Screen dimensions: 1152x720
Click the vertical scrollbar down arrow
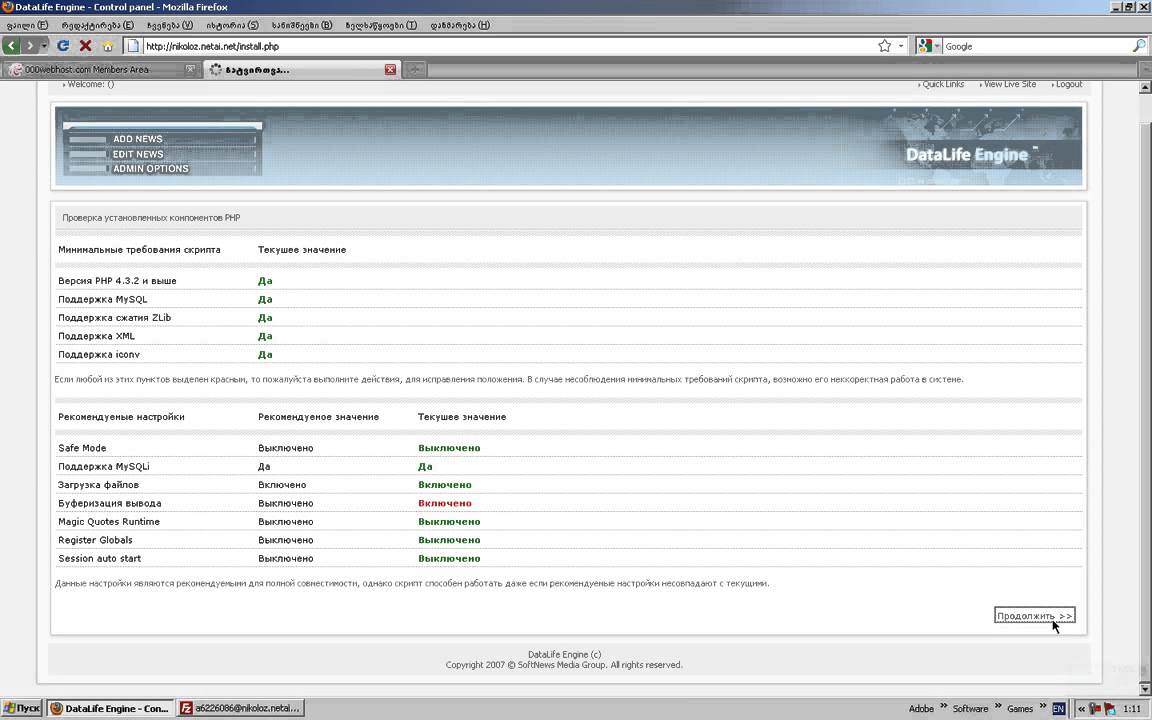point(1145,688)
